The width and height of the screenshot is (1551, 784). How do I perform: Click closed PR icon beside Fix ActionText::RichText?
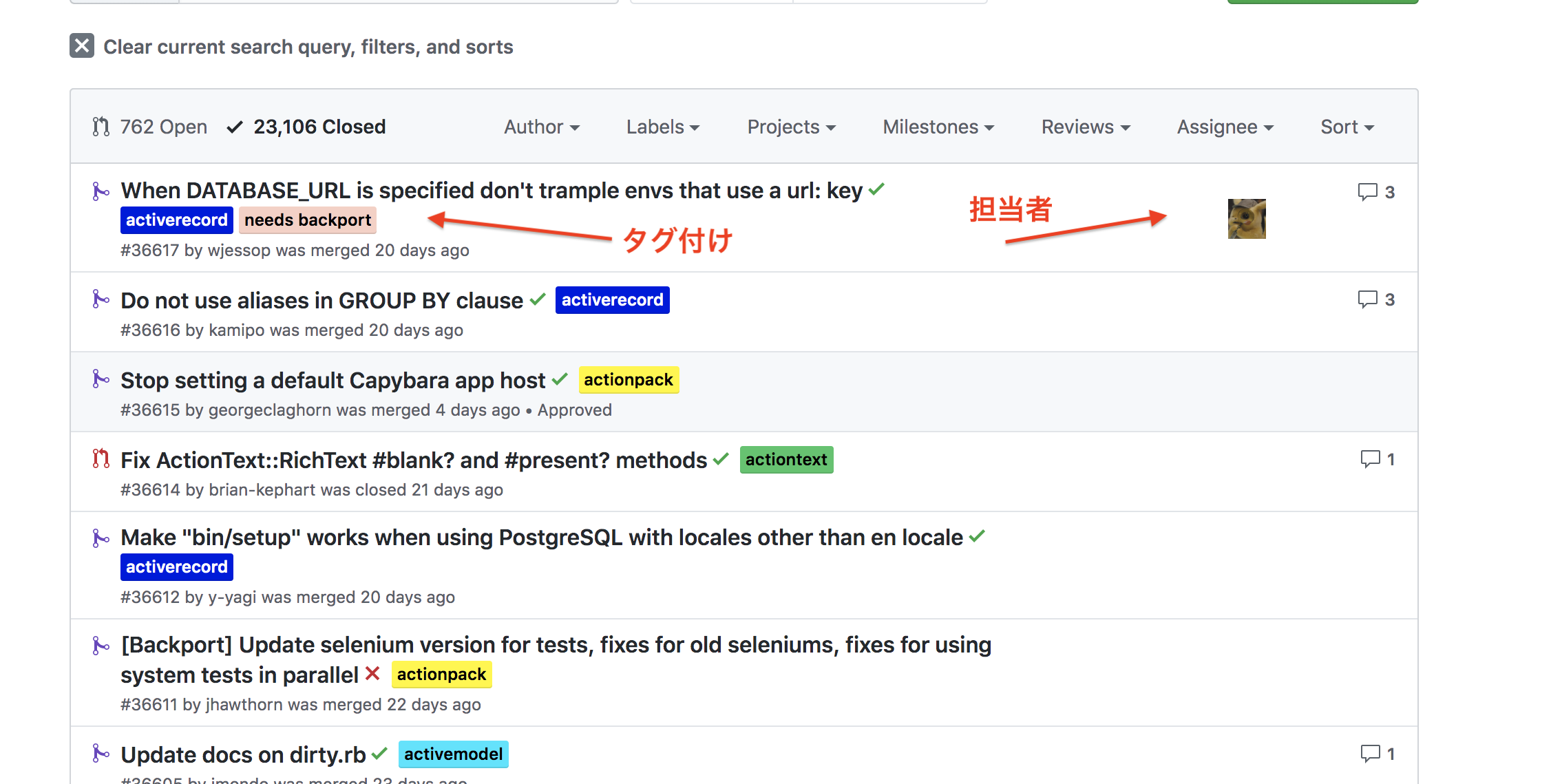pos(101,459)
